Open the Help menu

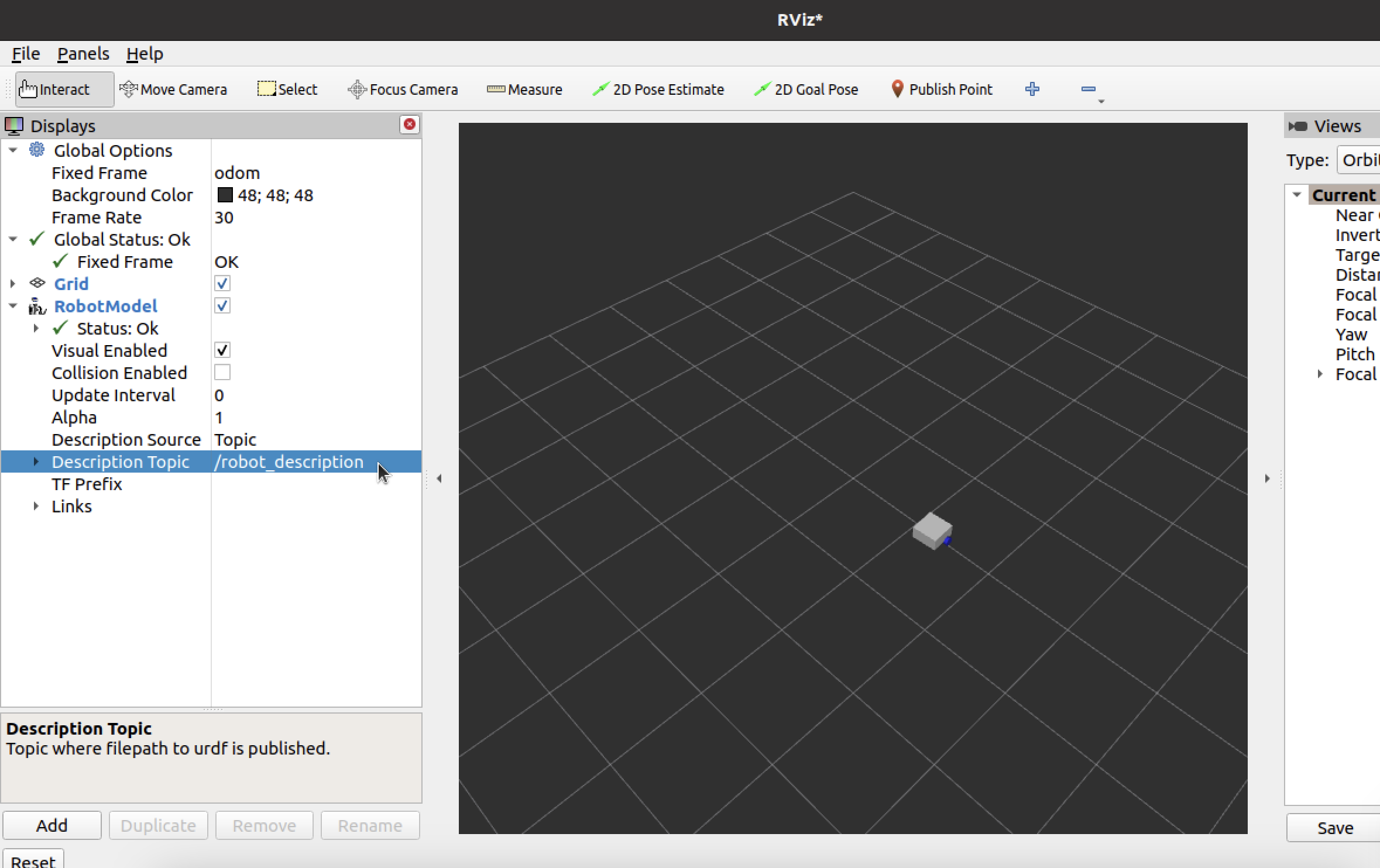145,54
